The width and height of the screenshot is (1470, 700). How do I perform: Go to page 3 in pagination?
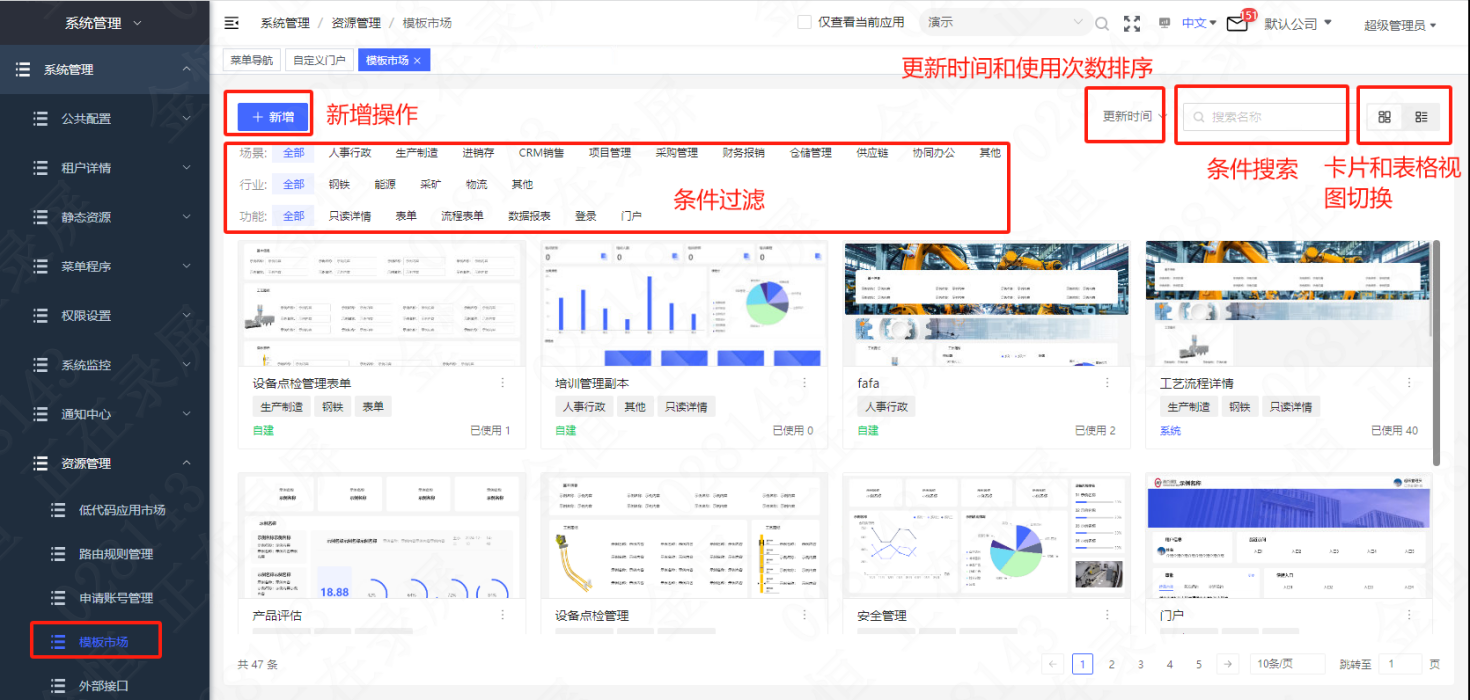[x=1140, y=664]
